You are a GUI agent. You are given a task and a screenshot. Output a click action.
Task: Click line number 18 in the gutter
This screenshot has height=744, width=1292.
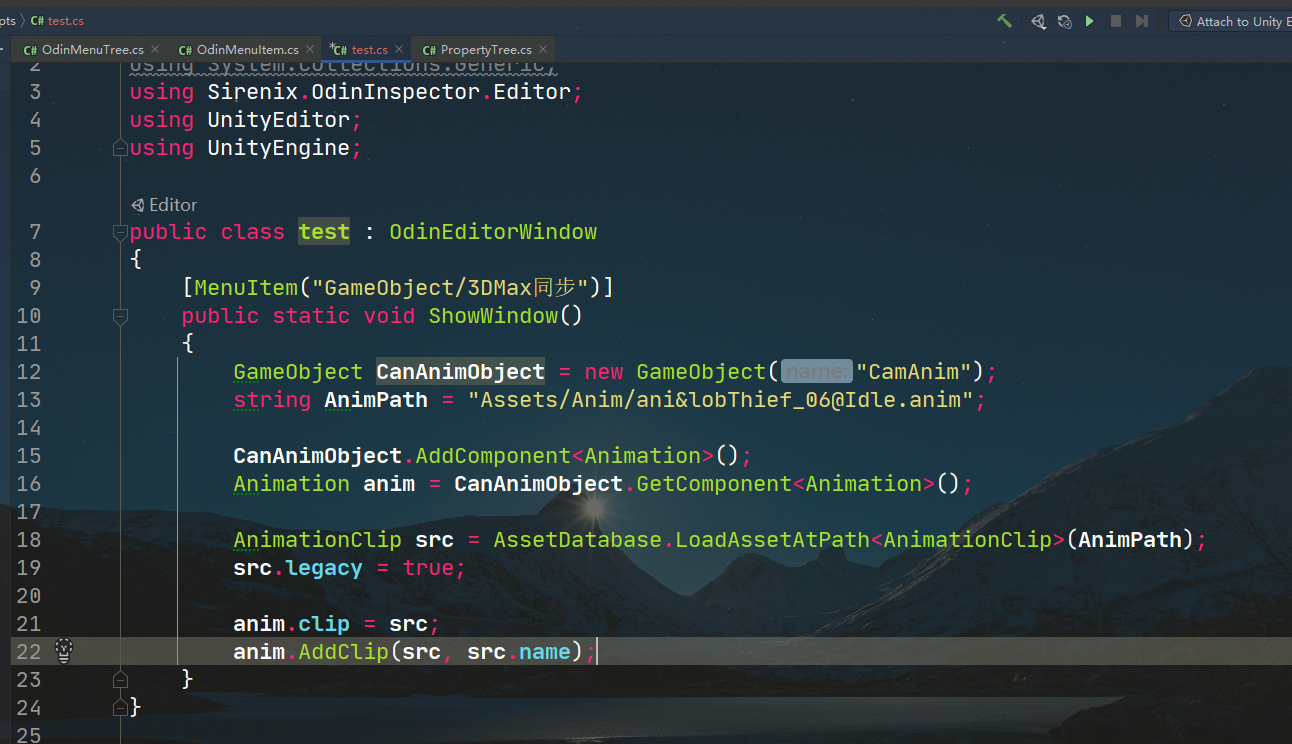pos(30,540)
